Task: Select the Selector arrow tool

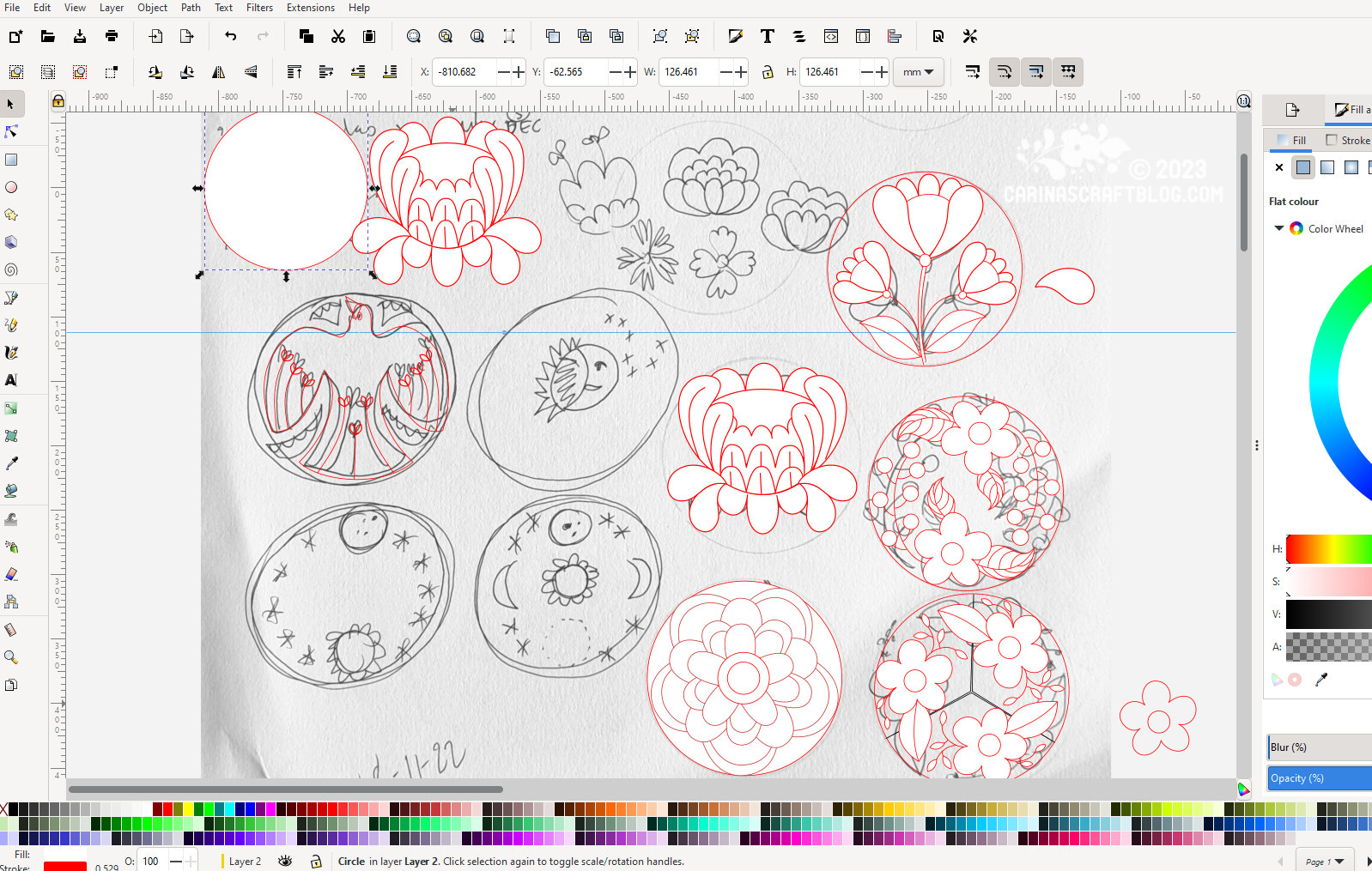Action: point(11,104)
